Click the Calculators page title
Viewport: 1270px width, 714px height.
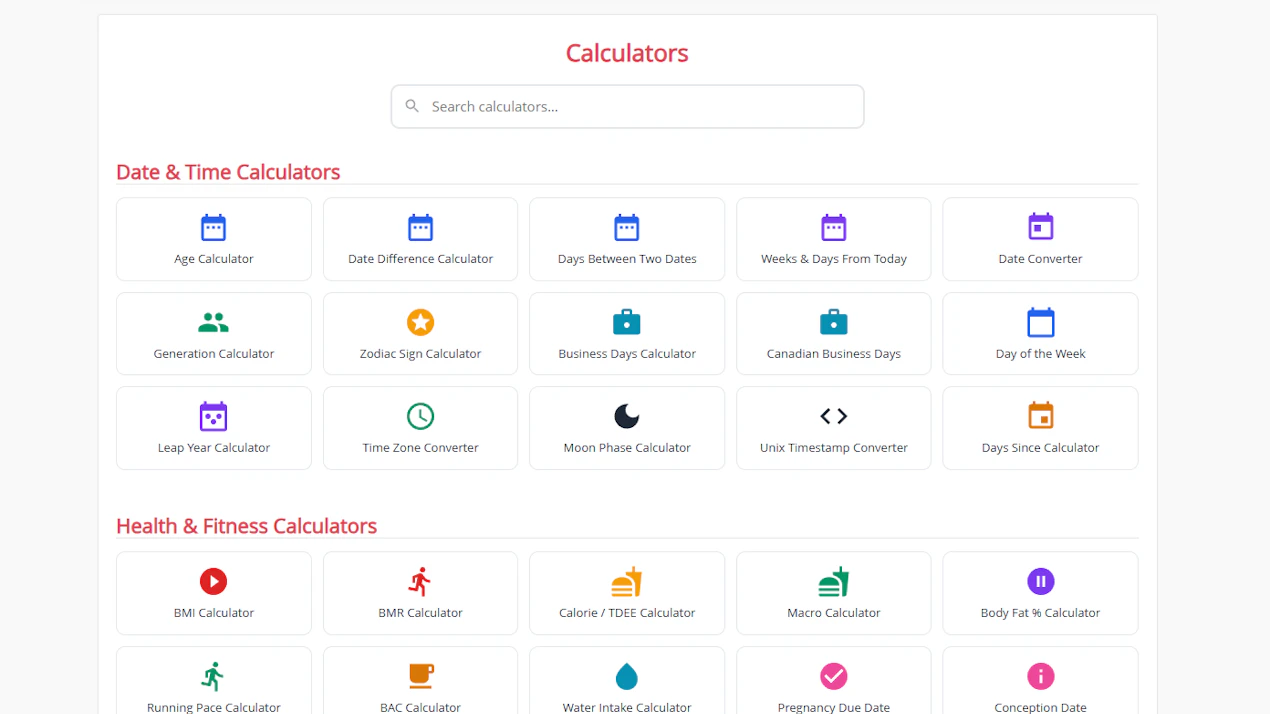click(x=627, y=53)
